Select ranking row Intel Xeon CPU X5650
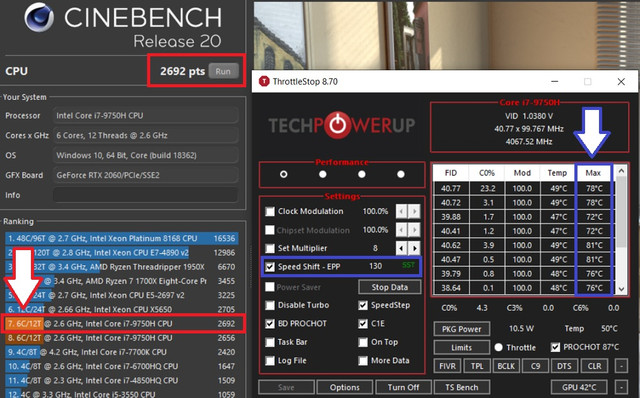 [x=122, y=309]
